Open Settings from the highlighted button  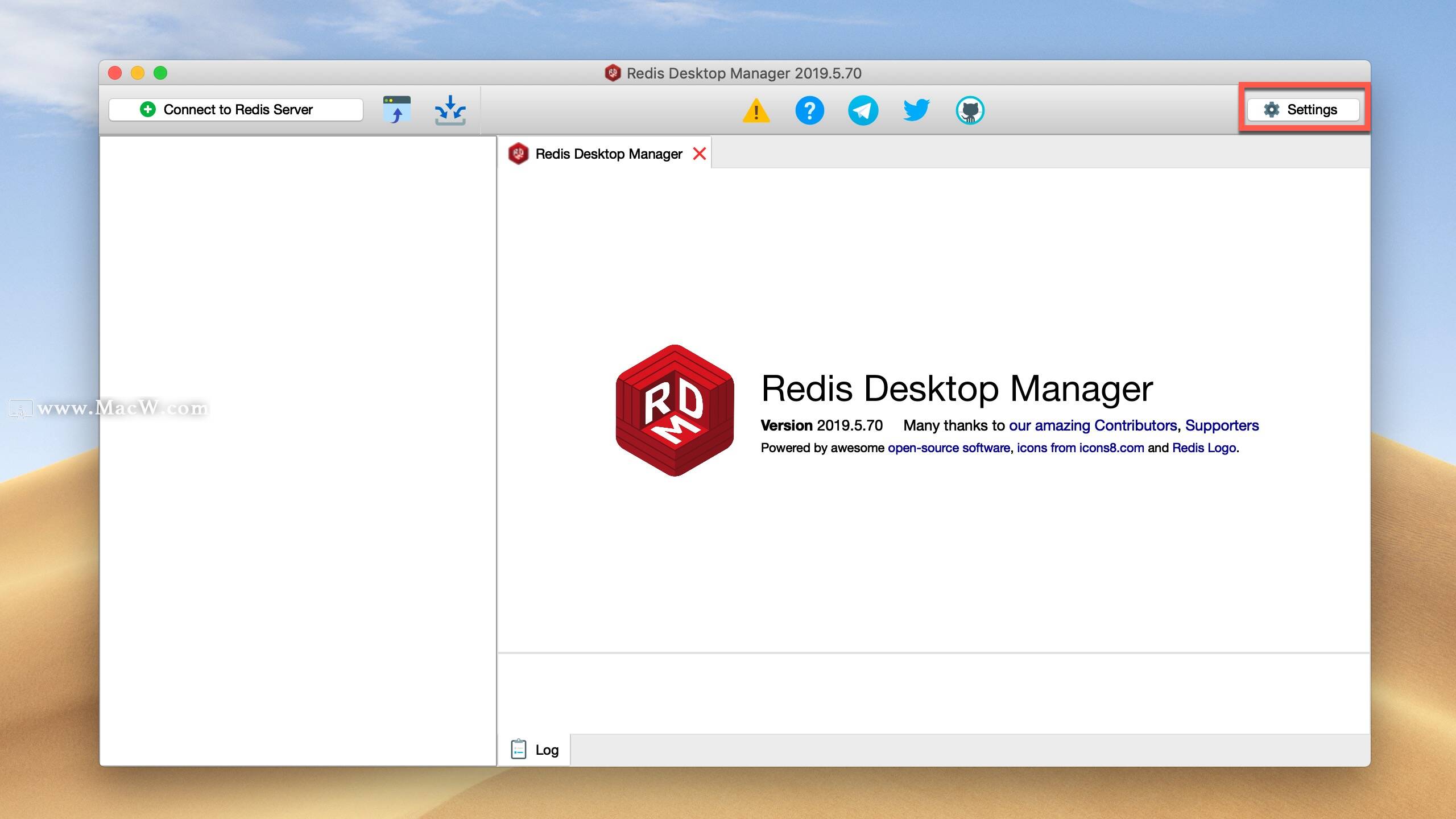(1304, 110)
